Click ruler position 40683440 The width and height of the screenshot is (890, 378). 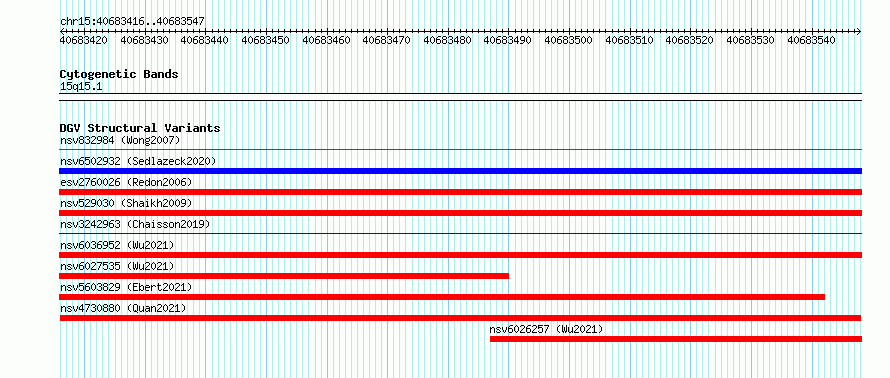[x=205, y=40]
